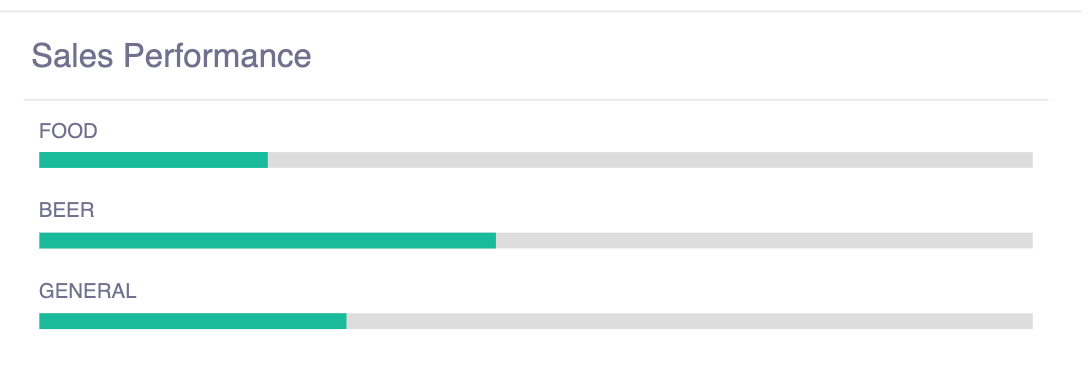Click the FOOD label
The width and height of the screenshot is (1088, 383).
pyautogui.click(x=68, y=130)
